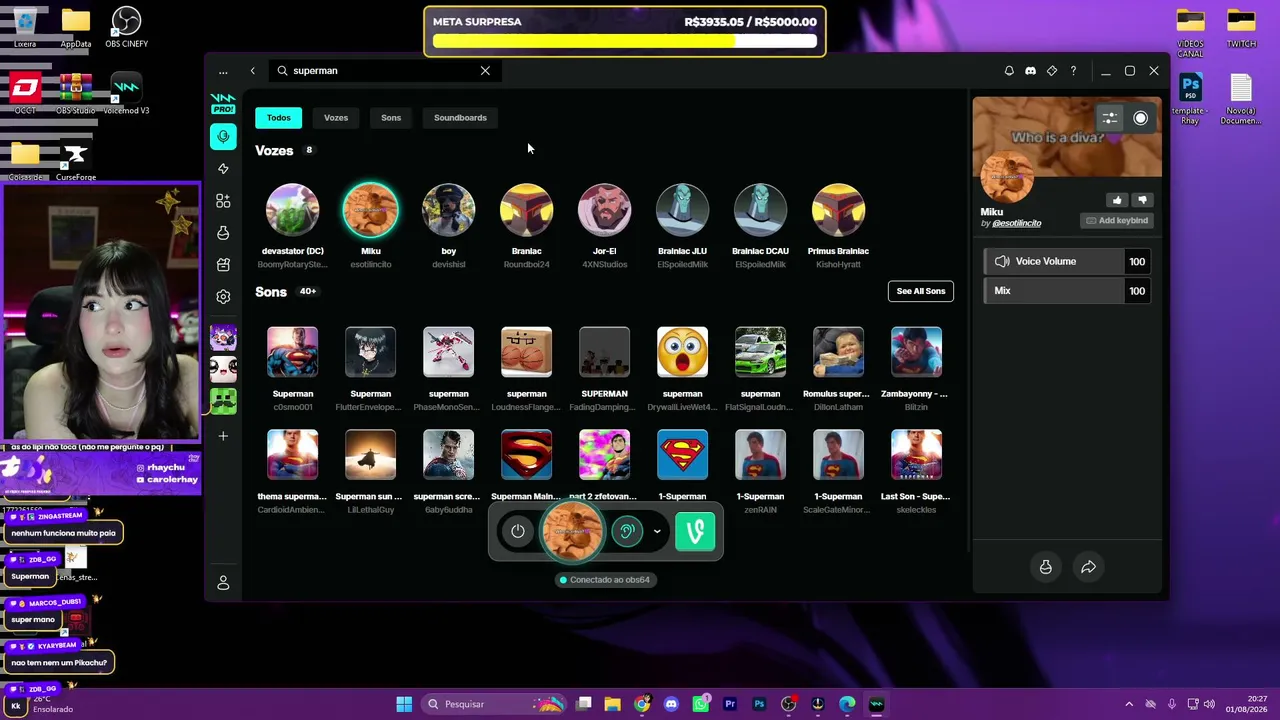Open the @esotilincito creator link

pyautogui.click(x=1016, y=223)
